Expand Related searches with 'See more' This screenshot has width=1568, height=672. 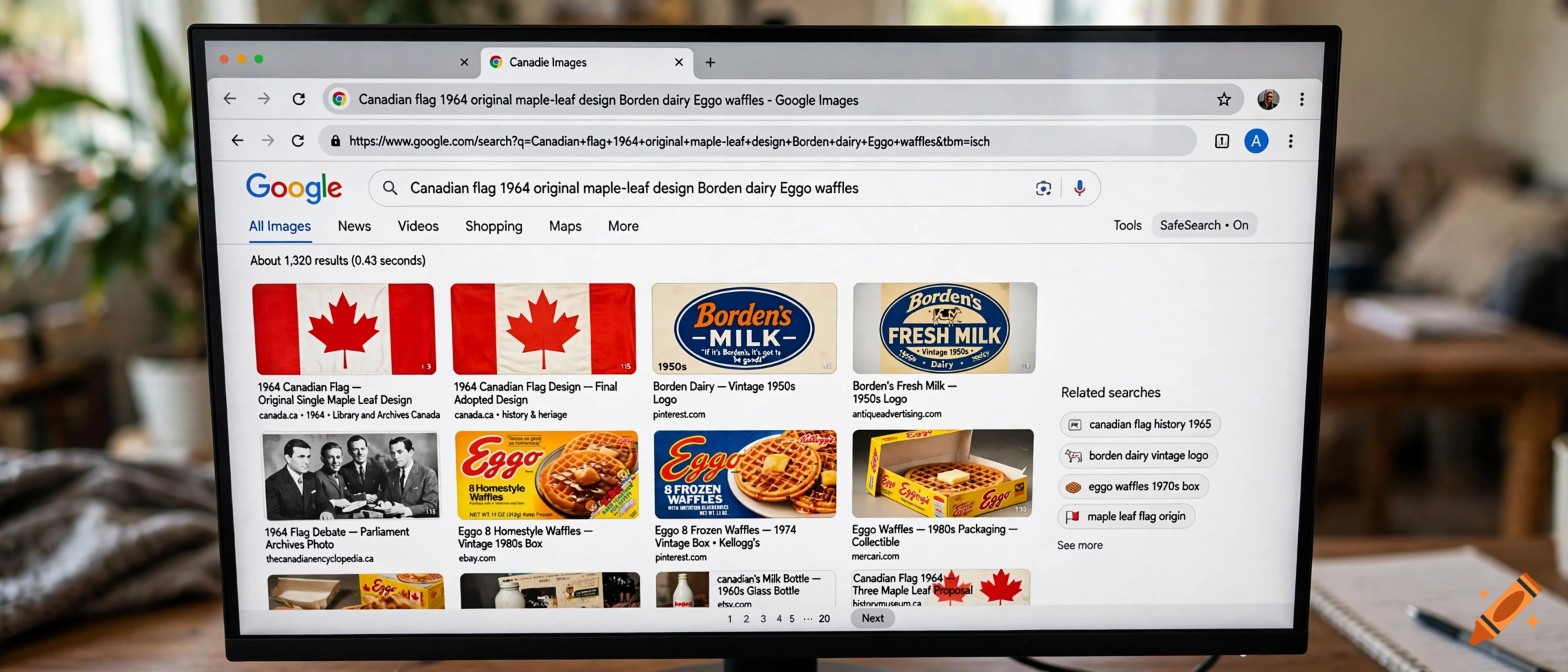(1080, 545)
